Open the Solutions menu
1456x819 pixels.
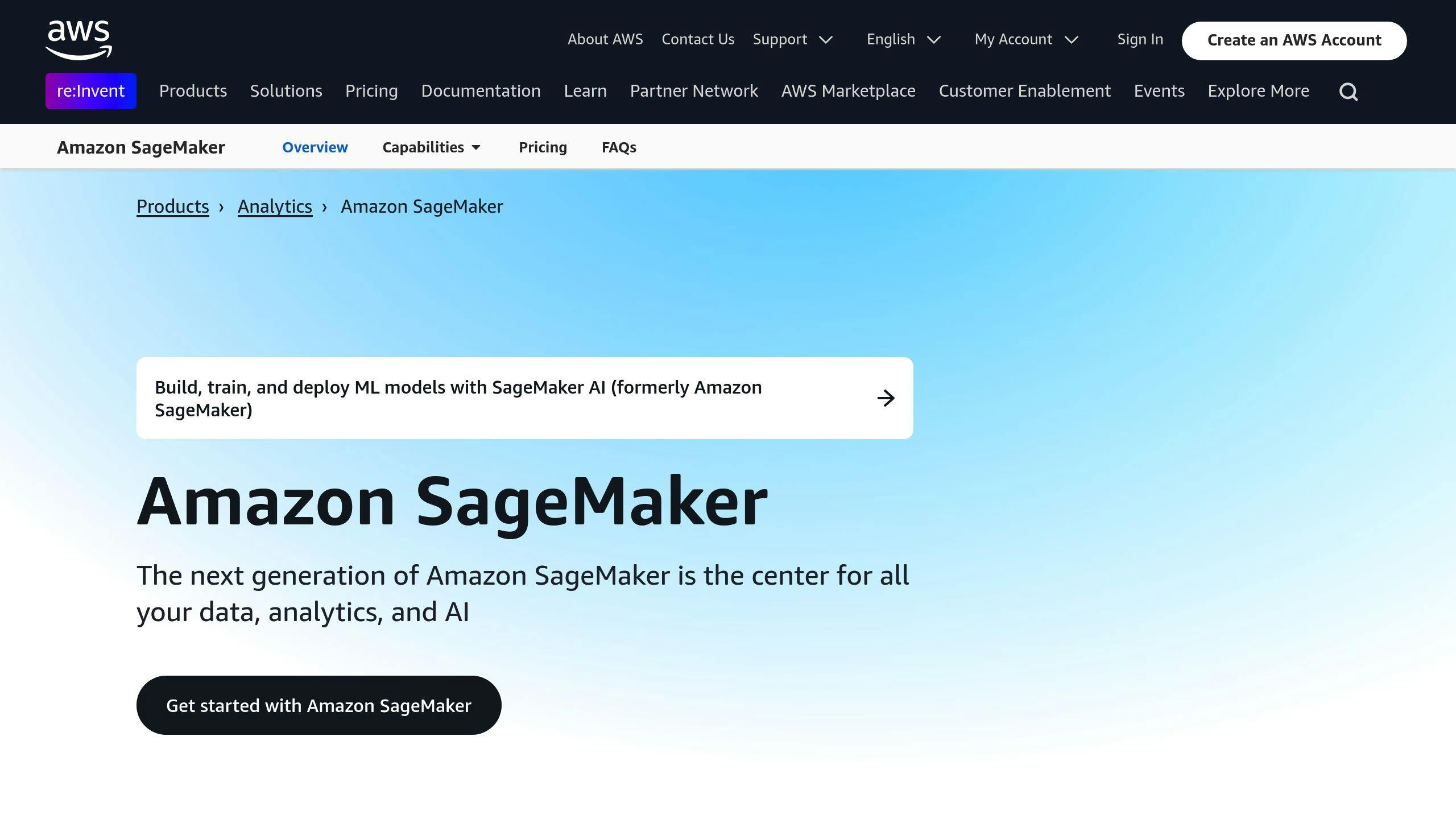[x=286, y=91]
